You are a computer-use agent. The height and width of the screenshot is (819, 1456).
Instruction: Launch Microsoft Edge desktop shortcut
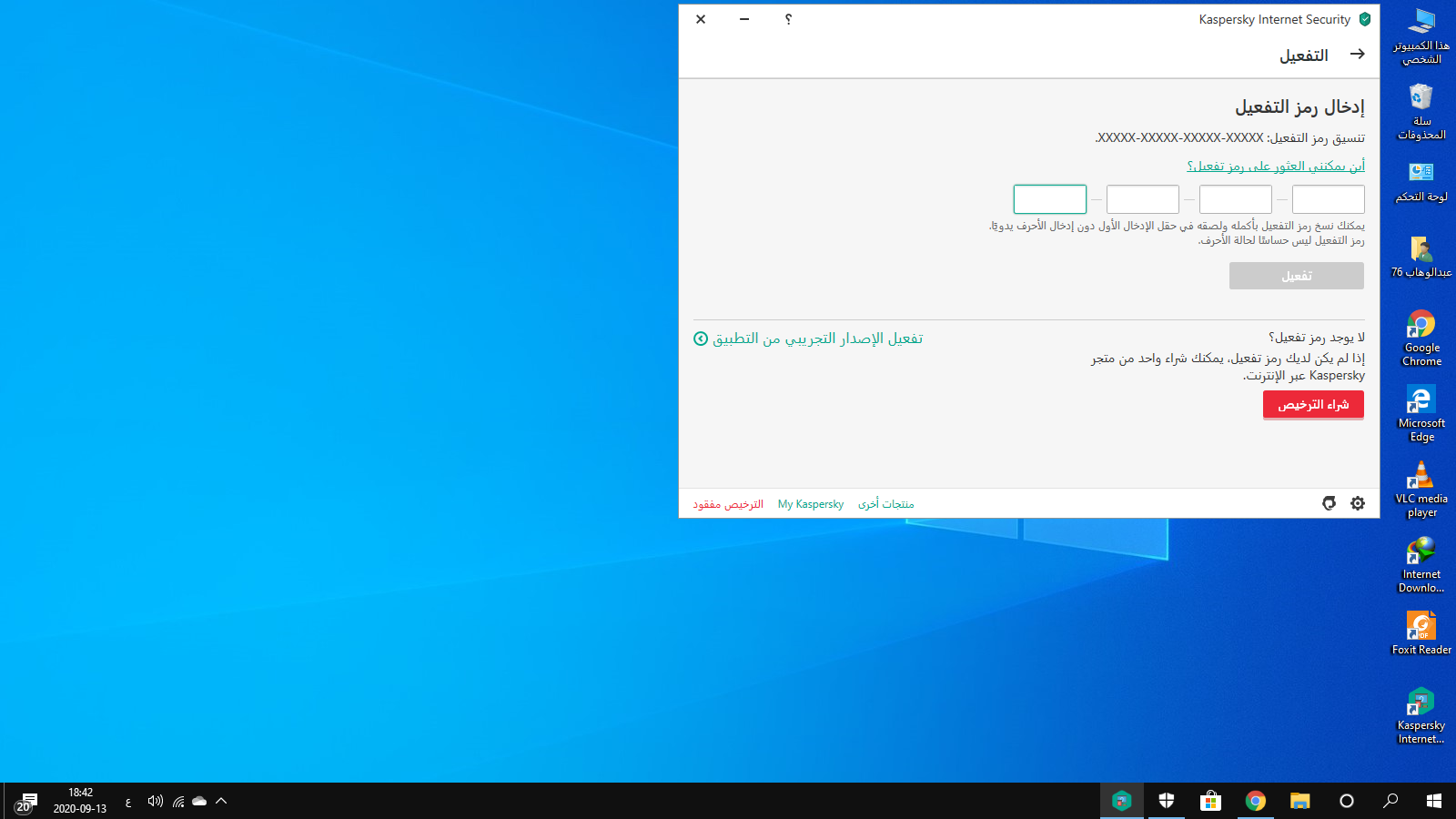[x=1421, y=414]
